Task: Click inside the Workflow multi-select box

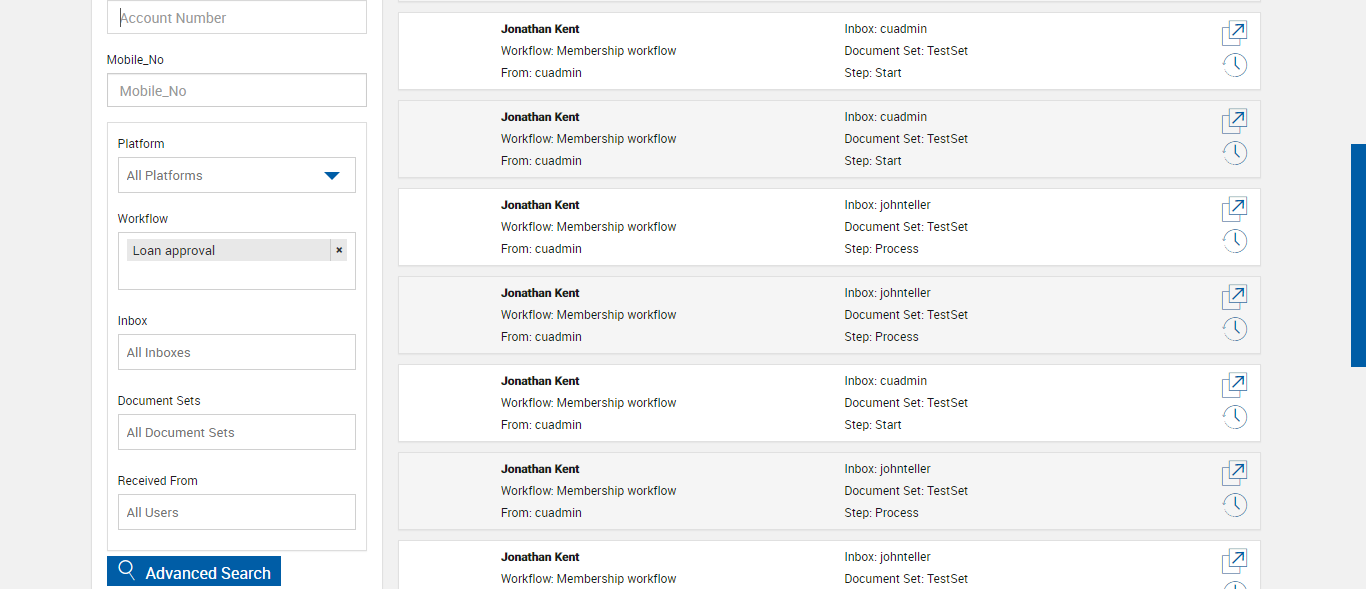Action: pyautogui.click(x=236, y=275)
